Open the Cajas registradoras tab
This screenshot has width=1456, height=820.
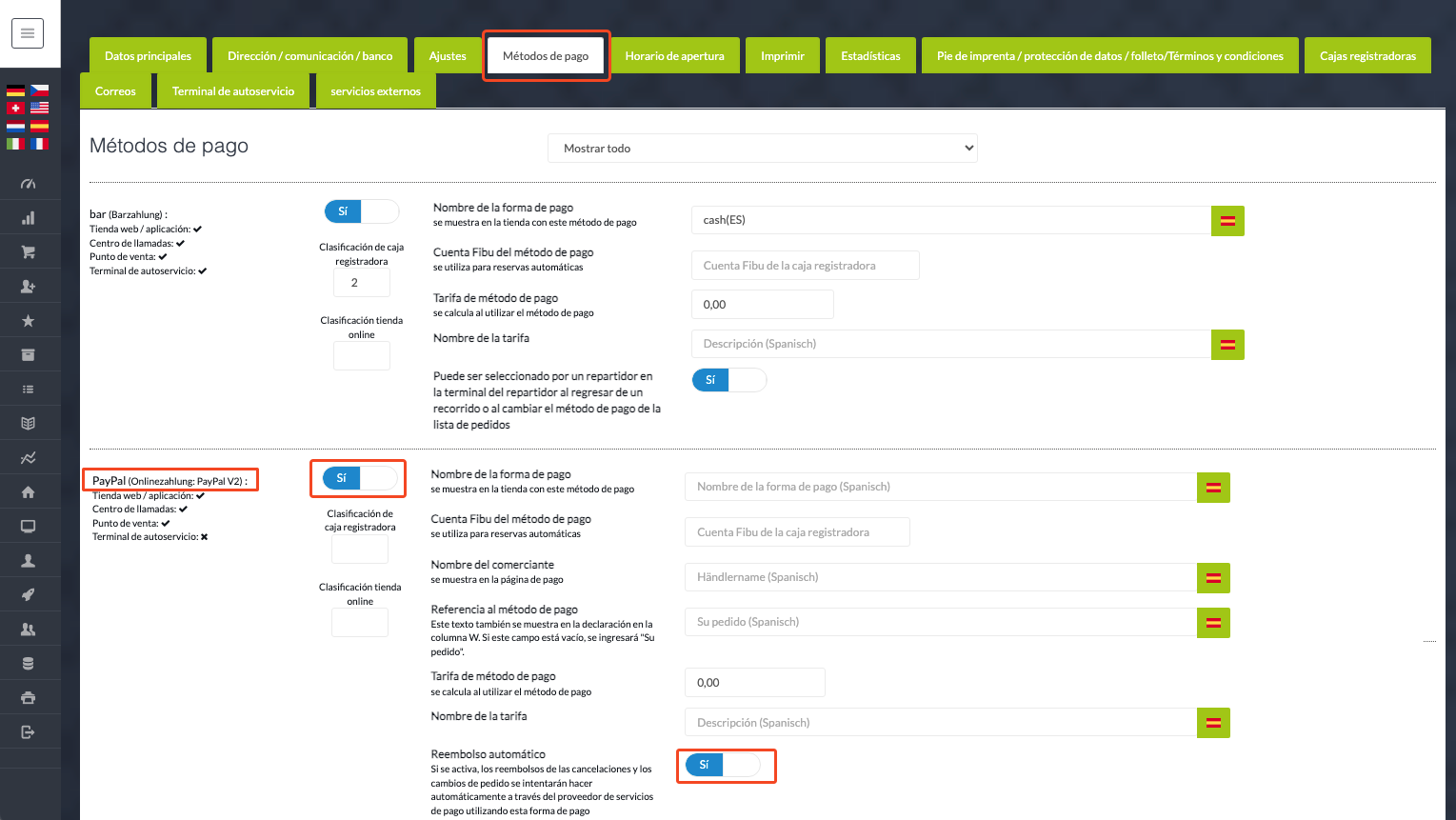1367,56
